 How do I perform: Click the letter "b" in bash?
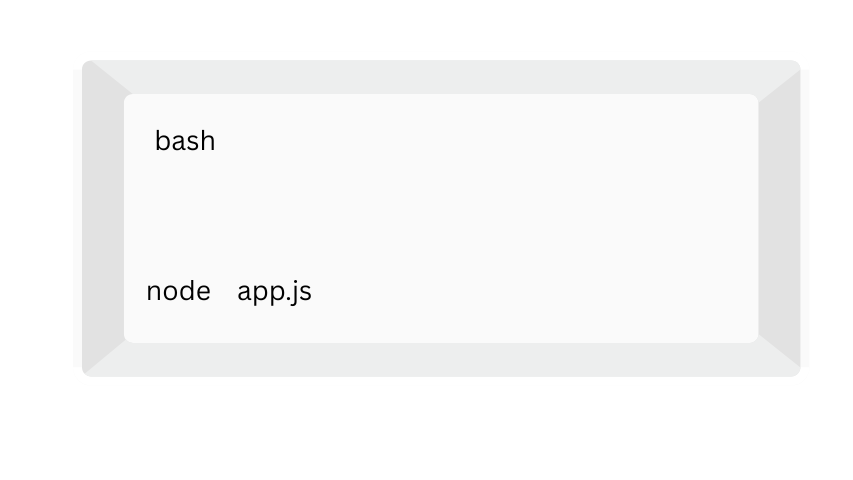(161, 141)
